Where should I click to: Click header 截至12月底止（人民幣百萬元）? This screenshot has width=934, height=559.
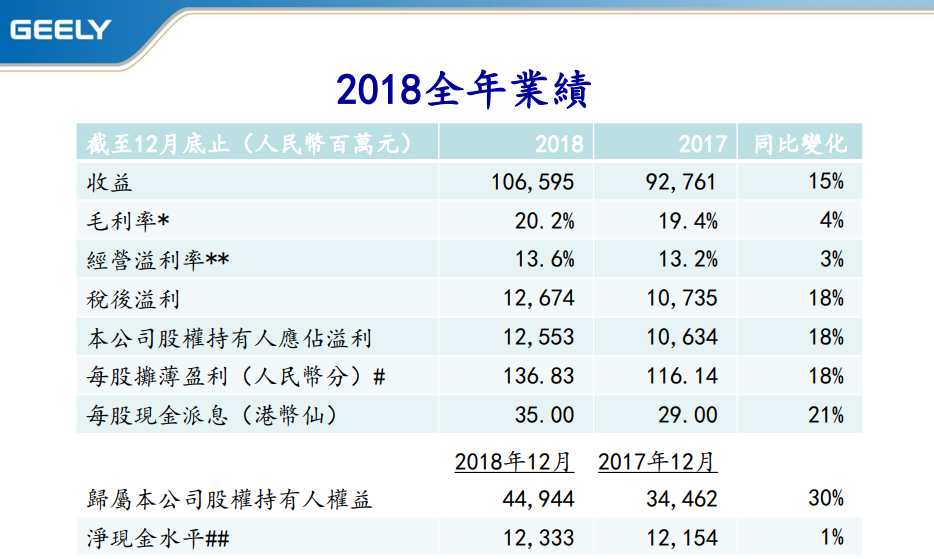pyautogui.click(x=250, y=144)
